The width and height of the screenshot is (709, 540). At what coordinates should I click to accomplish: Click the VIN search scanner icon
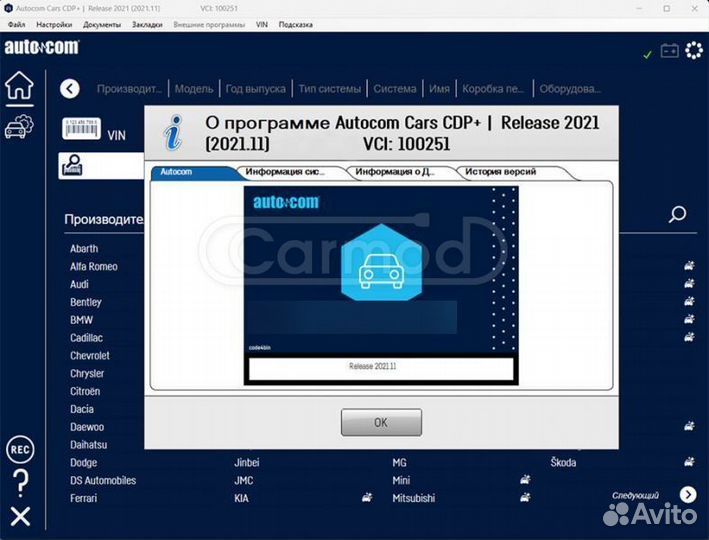72,165
